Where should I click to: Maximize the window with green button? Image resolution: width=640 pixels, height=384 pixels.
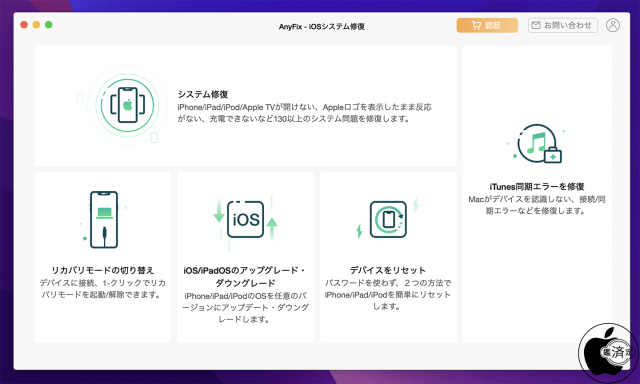pyautogui.click(x=49, y=25)
